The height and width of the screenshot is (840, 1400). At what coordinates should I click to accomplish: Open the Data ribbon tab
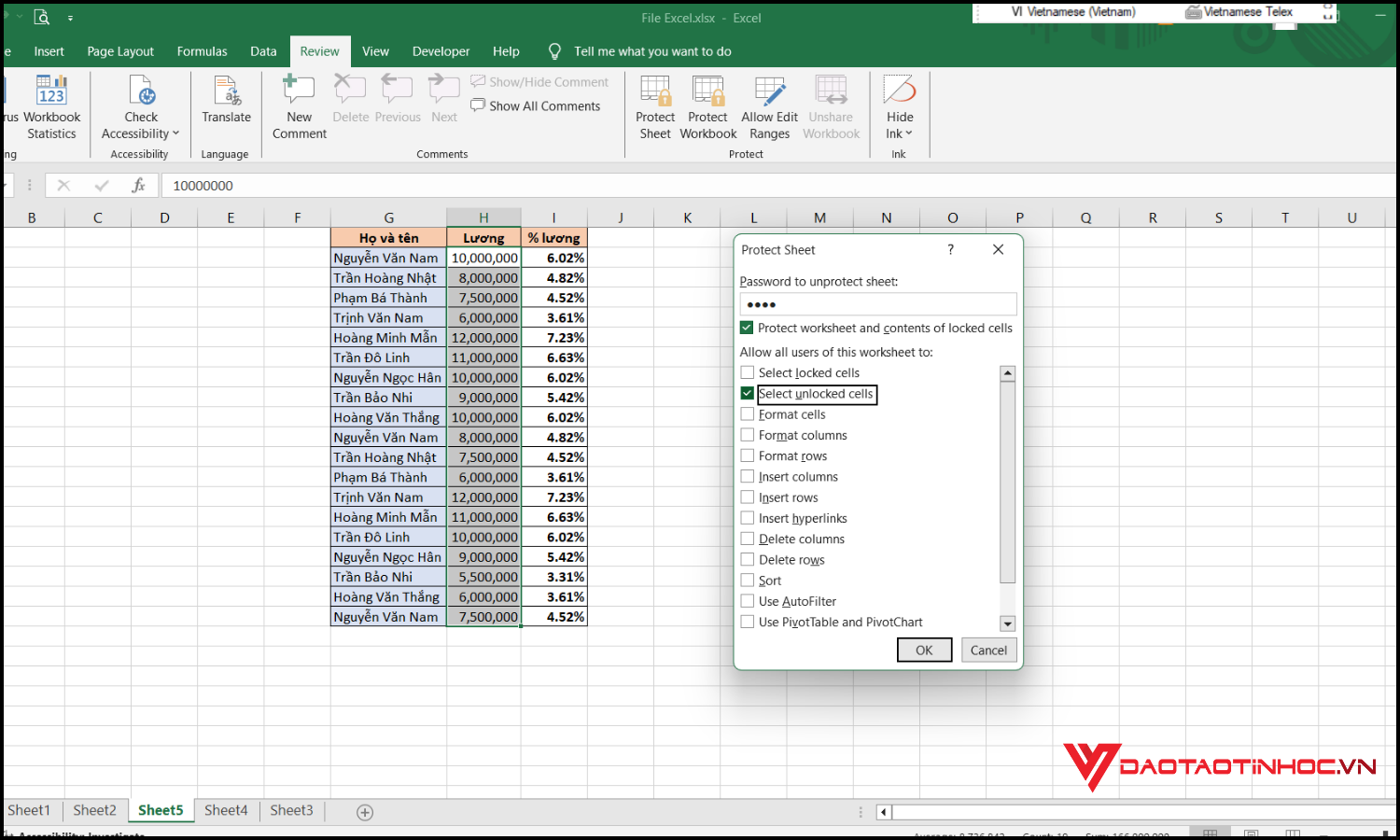tap(263, 51)
